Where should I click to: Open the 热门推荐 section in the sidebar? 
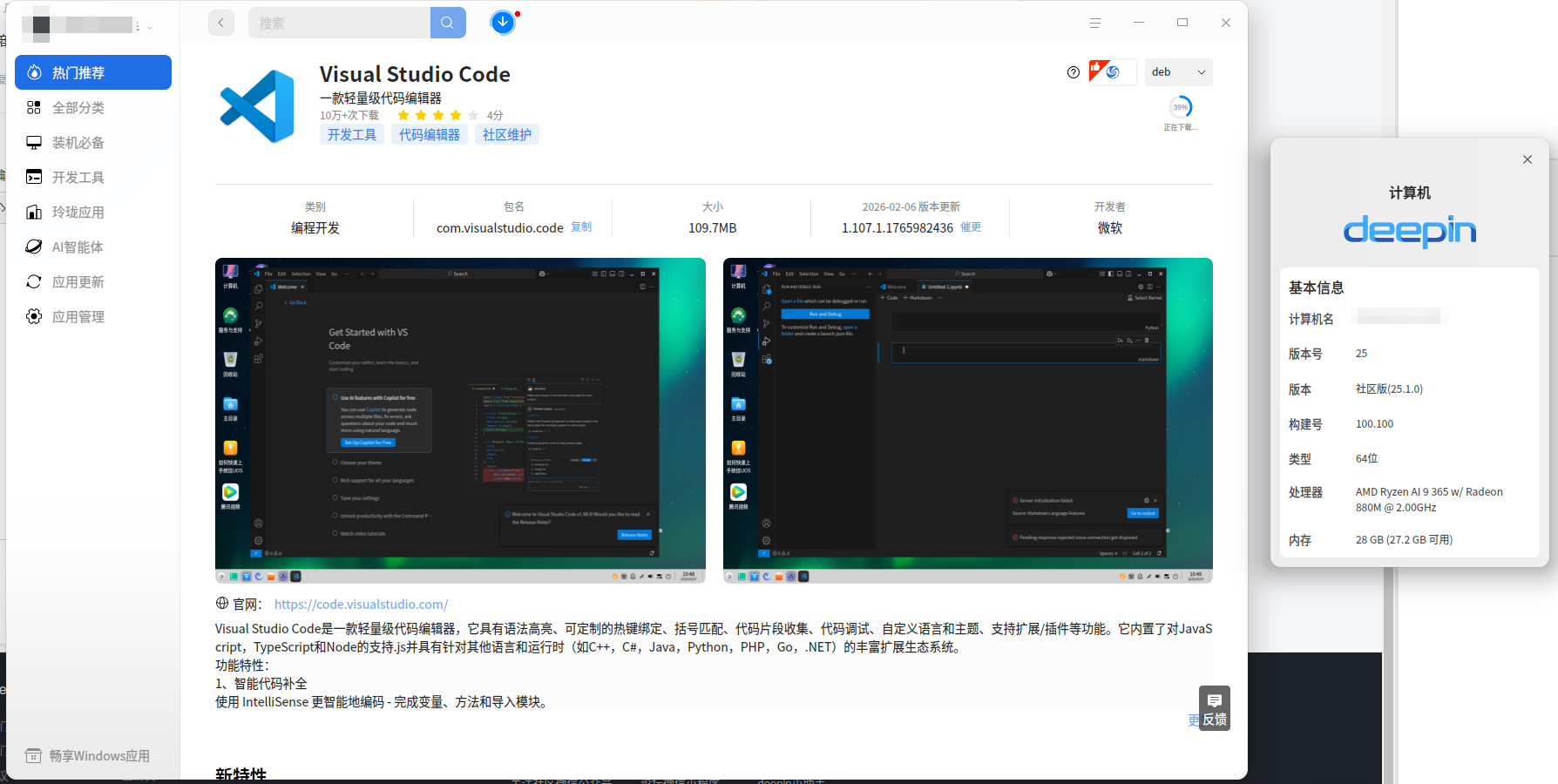click(x=93, y=72)
